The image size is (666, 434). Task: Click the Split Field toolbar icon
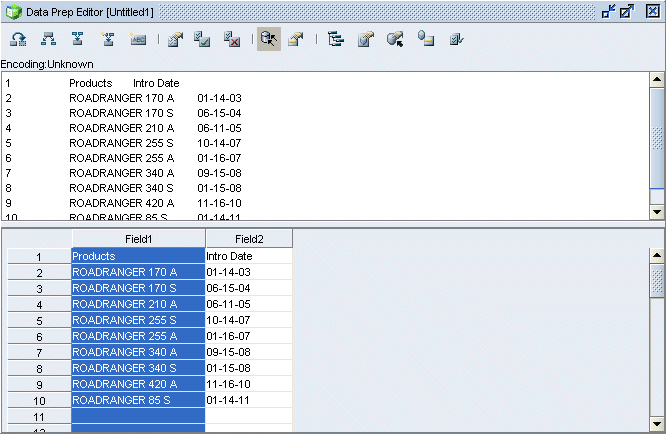(48, 39)
